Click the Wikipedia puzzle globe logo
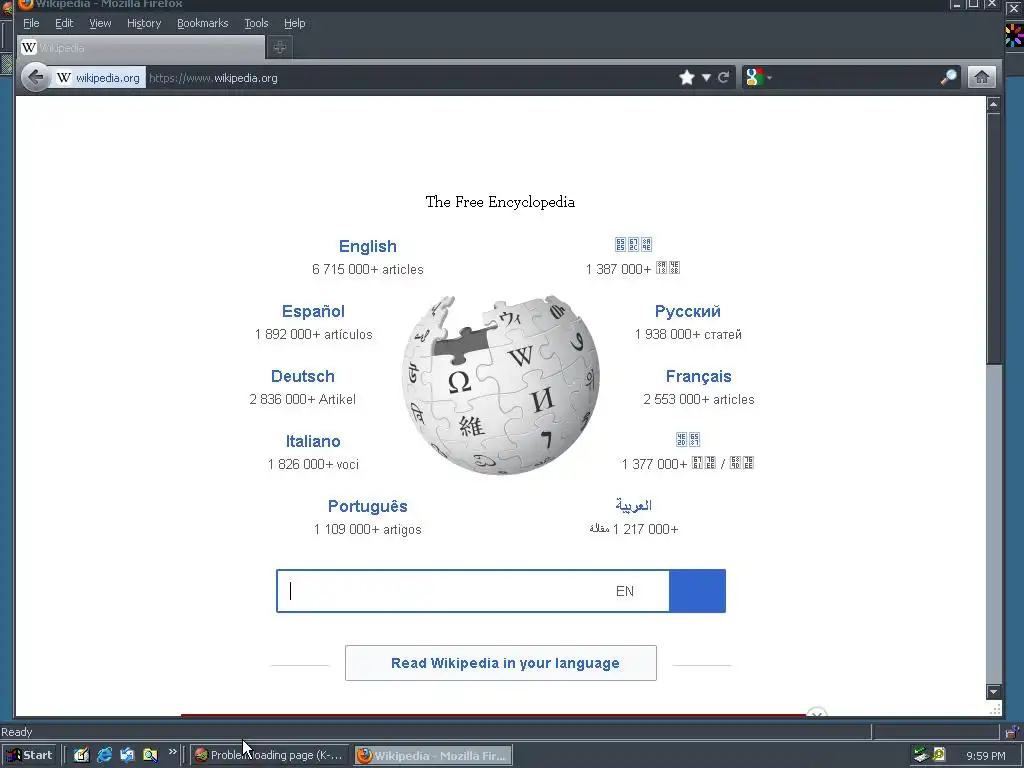Screen dimensions: 1024x768 point(501,385)
